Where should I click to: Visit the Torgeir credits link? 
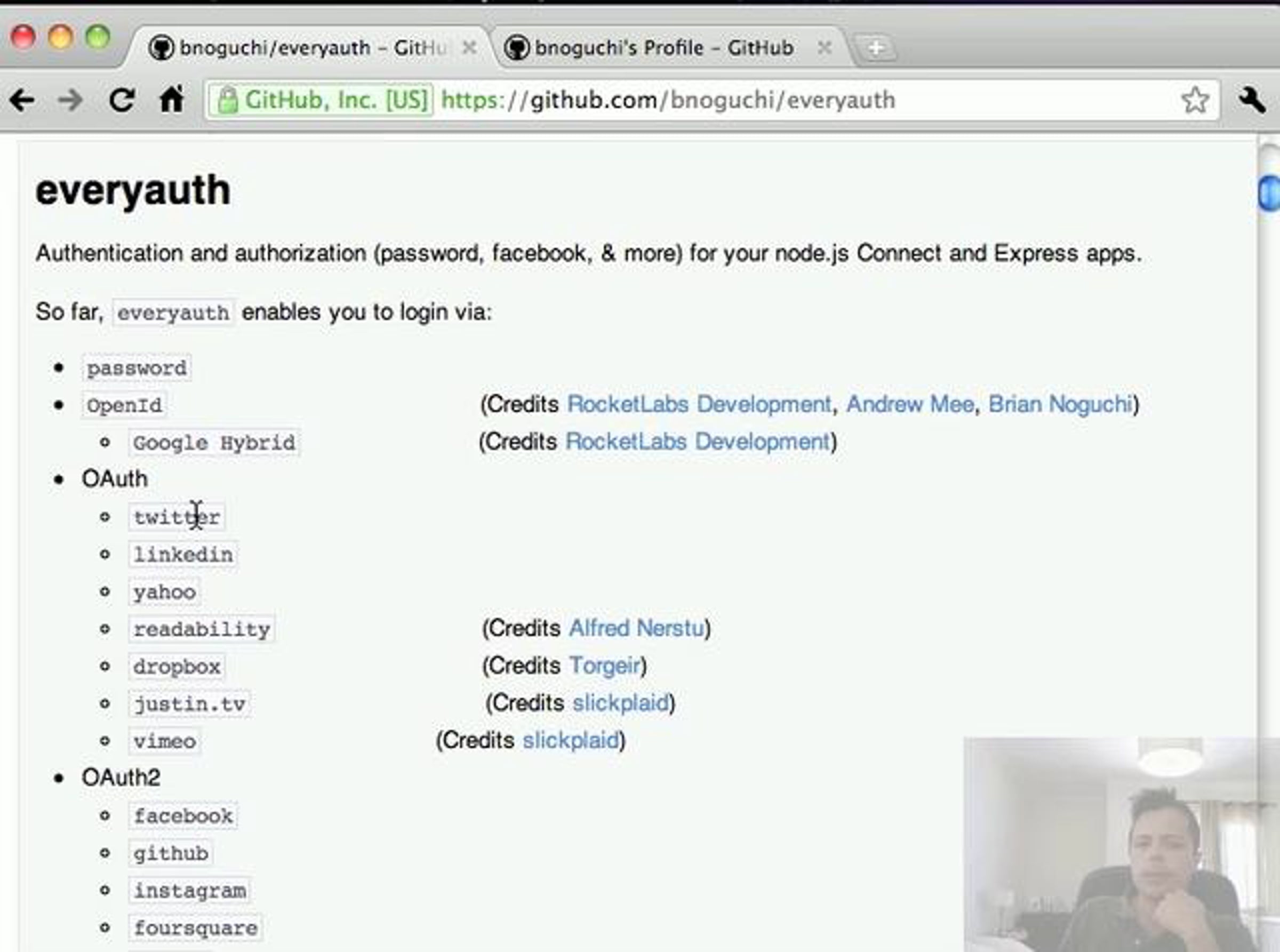pos(605,666)
